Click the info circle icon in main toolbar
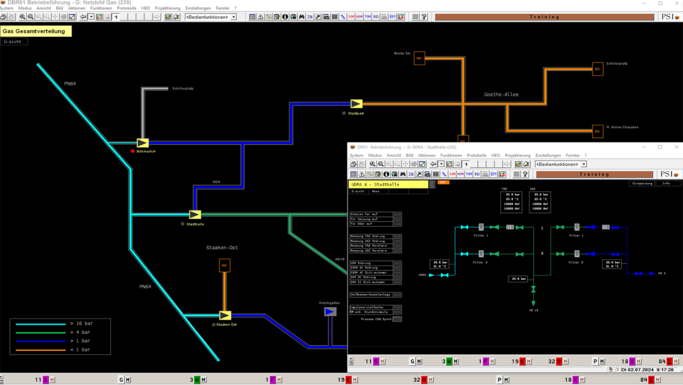Viewport: 683px width, 385px height. (x=285, y=17)
